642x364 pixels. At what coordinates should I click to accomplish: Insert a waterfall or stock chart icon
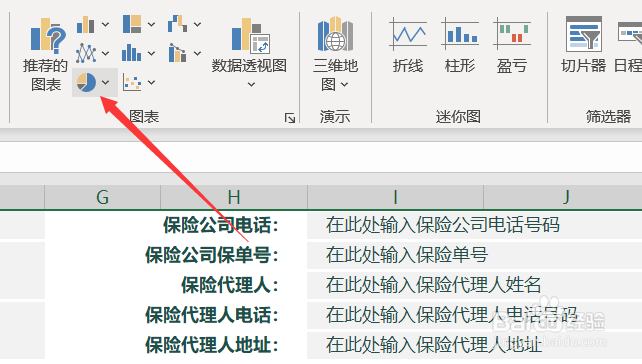click(x=178, y=24)
